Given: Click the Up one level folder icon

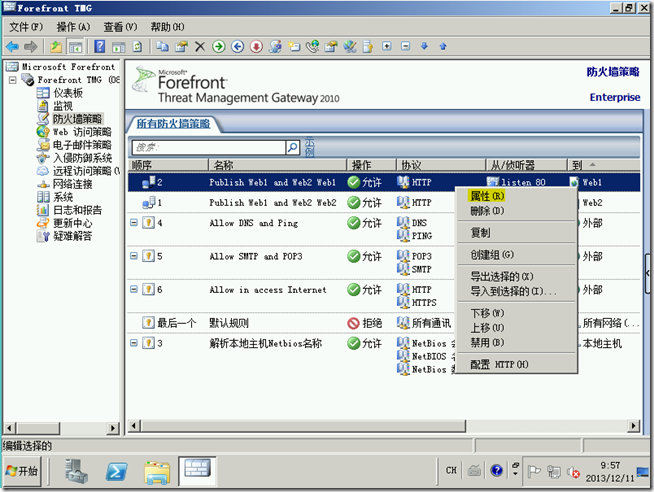Looking at the screenshot, I should (56, 46).
